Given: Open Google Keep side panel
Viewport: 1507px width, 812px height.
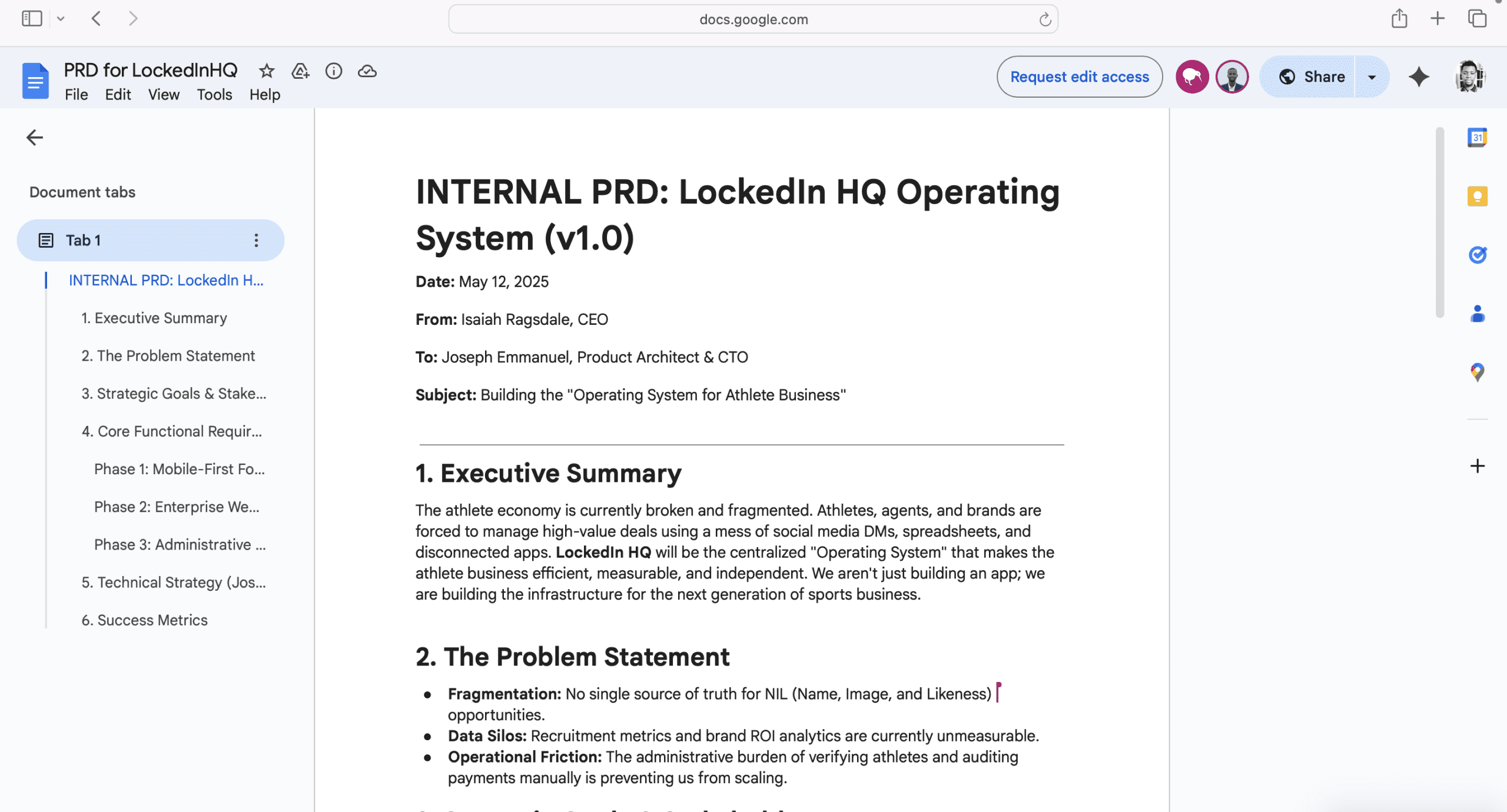Looking at the screenshot, I should pyautogui.click(x=1477, y=196).
